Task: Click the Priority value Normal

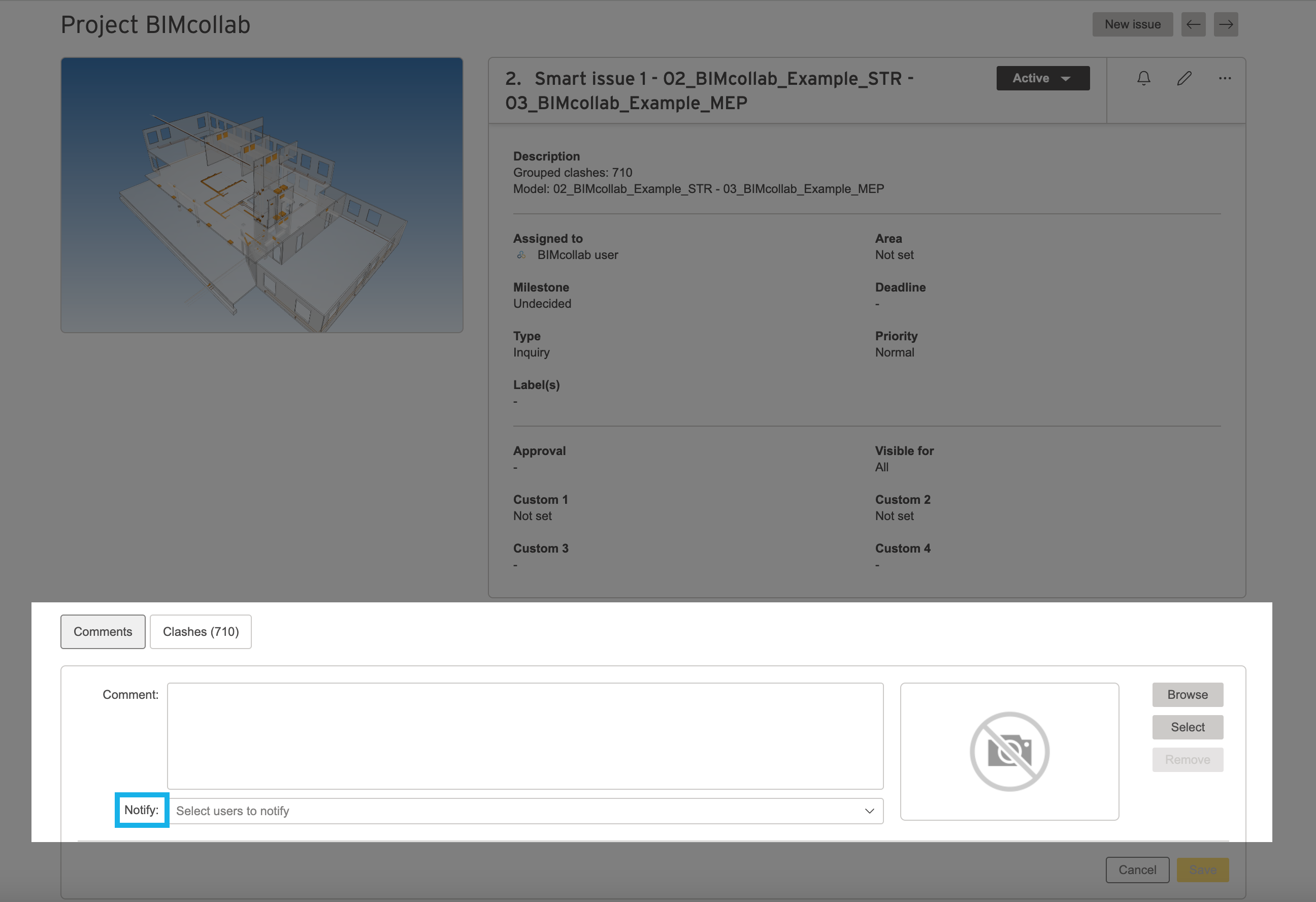Action: [894, 352]
